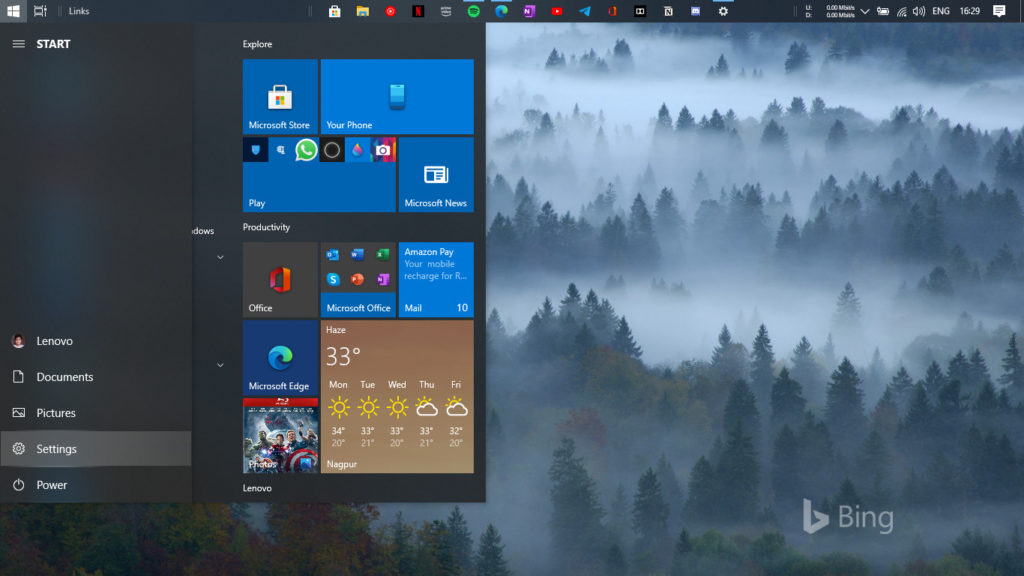Open the Microsoft Store tile
The width and height of the screenshot is (1024, 576).
[x=280, y=97]
